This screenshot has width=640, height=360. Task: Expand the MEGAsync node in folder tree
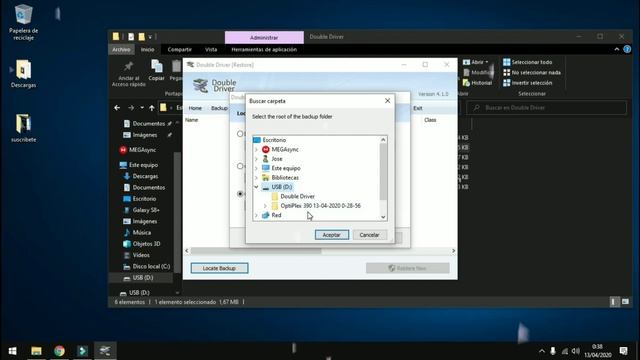[x=256, y=149]
